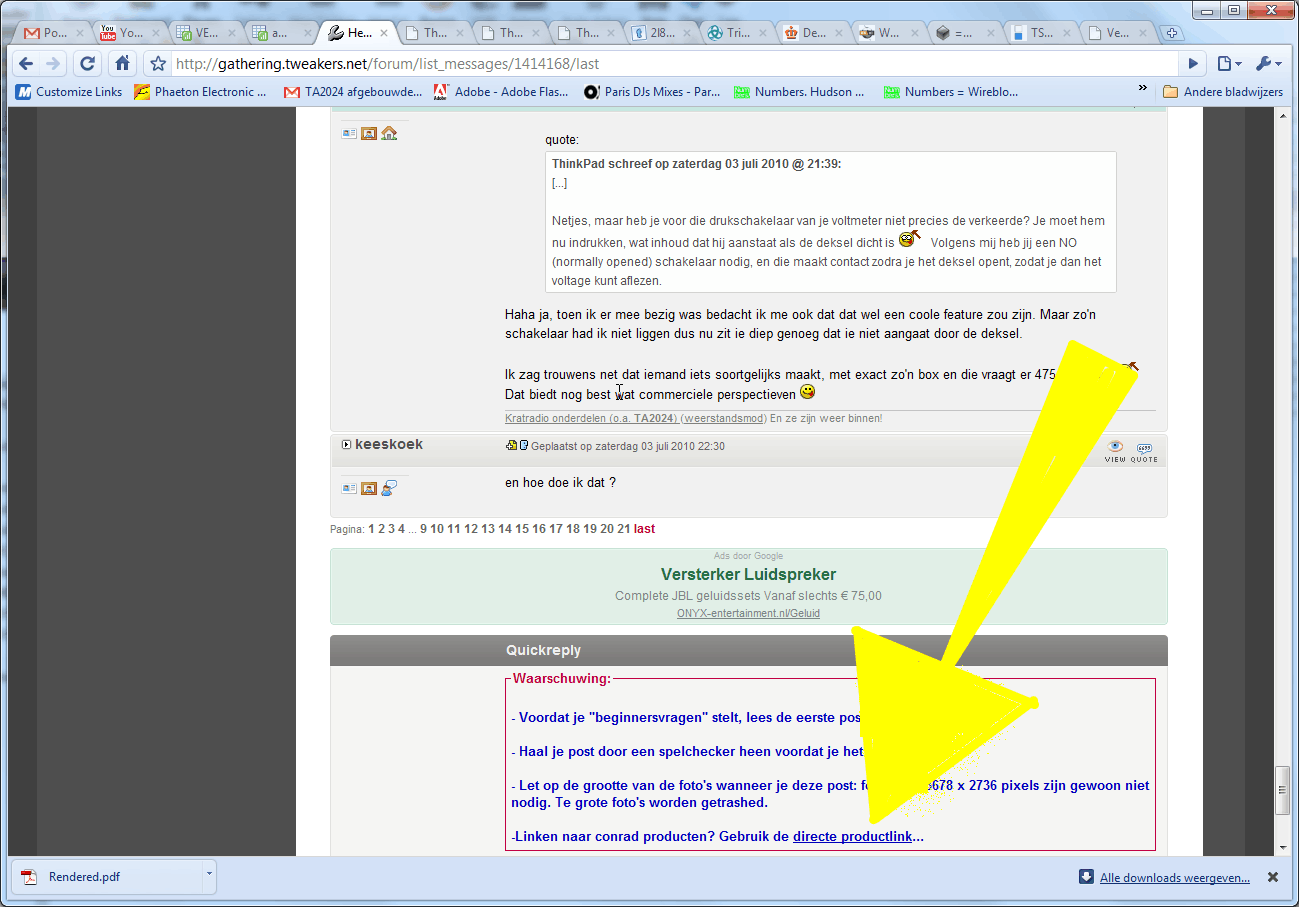Click the homepage house icon in the top post
This screenshot has height=907, width=1299.
click(x=389, y=133)
